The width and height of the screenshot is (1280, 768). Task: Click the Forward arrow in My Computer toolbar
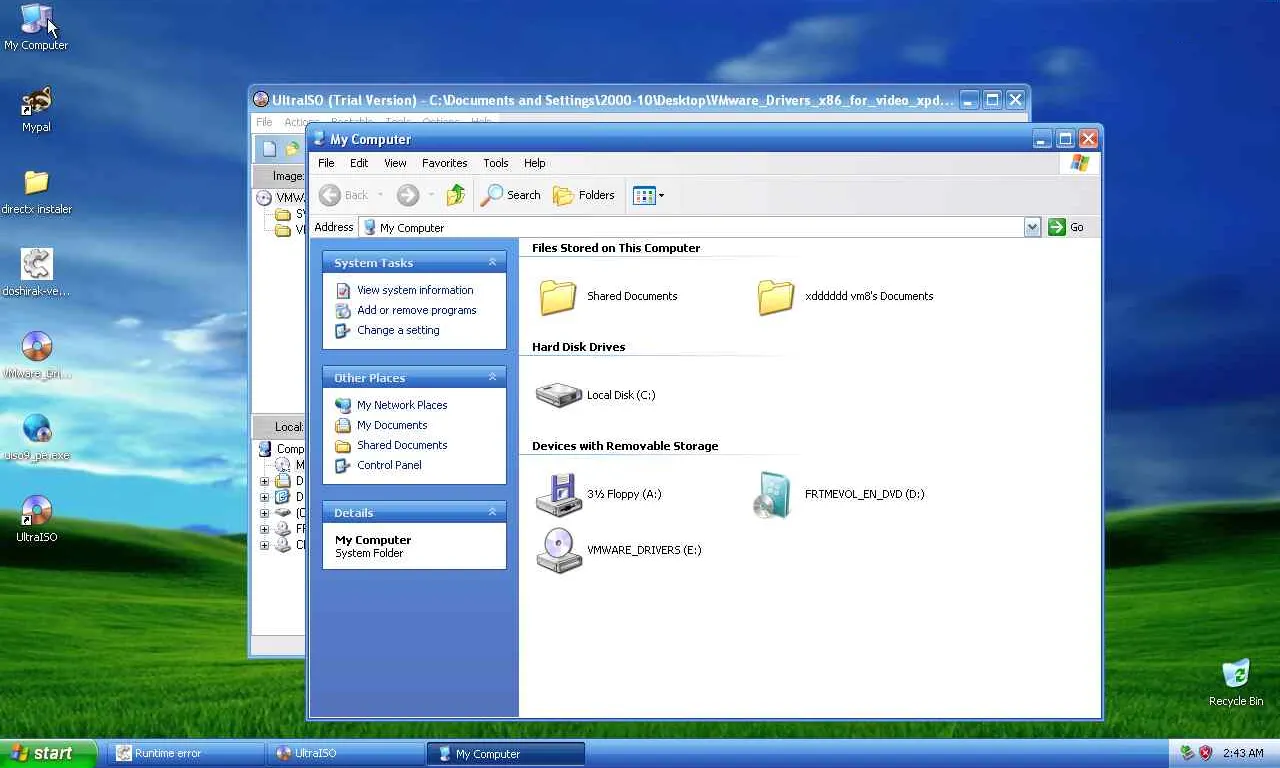pos(407,195)
